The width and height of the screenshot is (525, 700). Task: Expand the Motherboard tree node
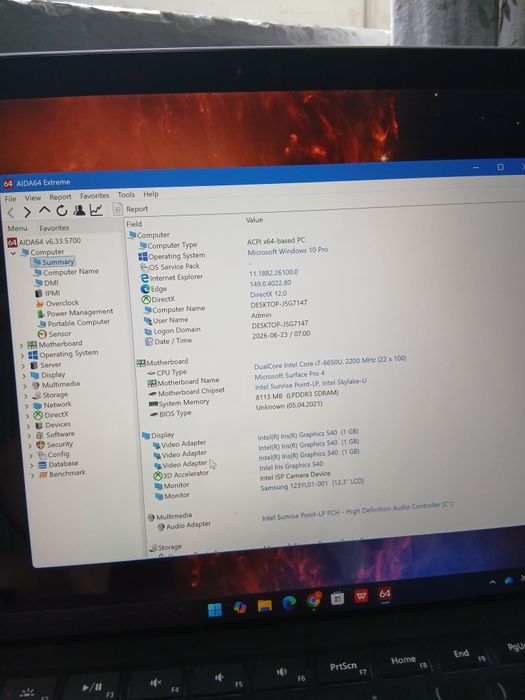click(x=21, y=346)
